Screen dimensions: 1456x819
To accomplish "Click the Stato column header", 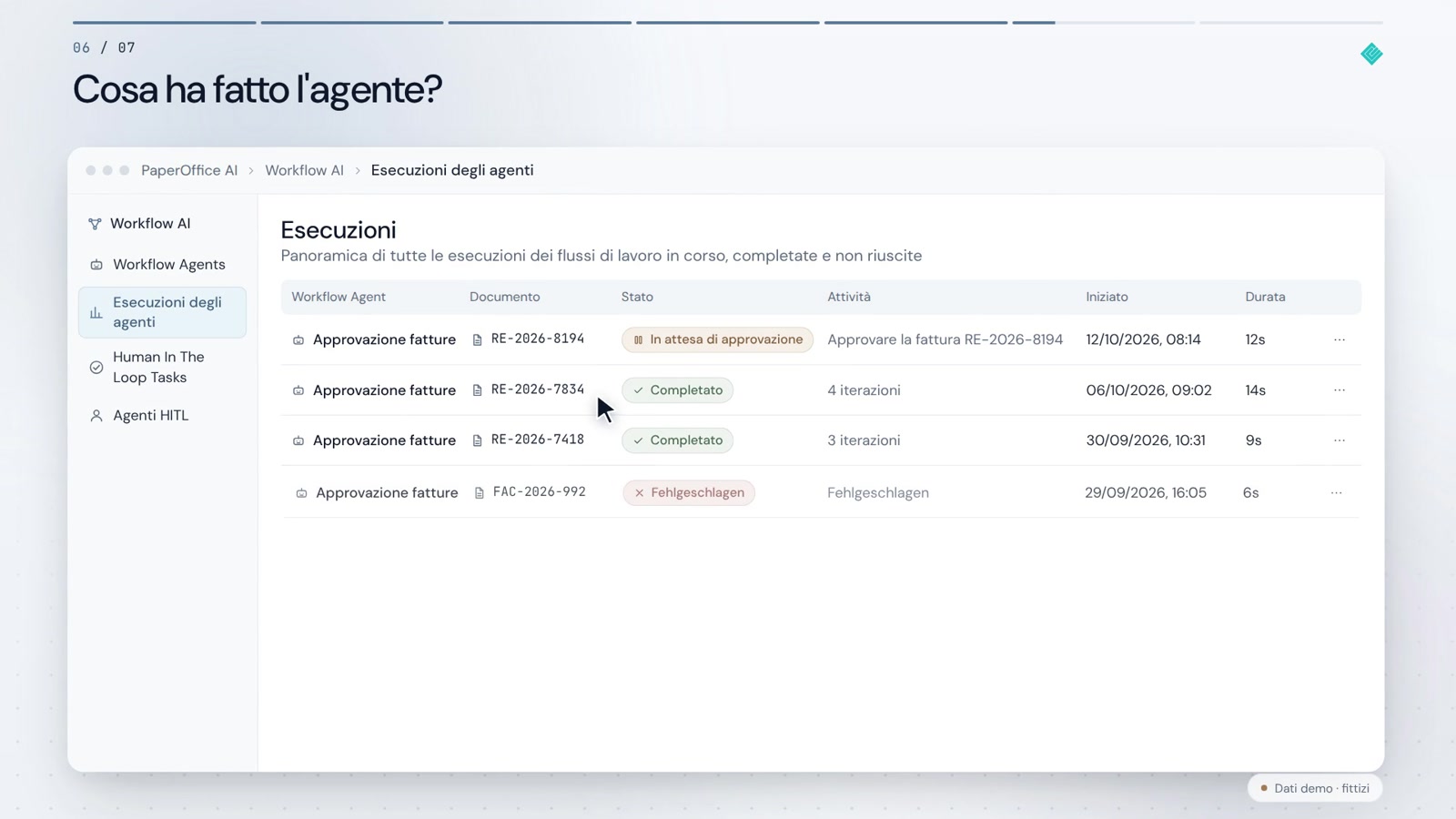I will (637, 298).
